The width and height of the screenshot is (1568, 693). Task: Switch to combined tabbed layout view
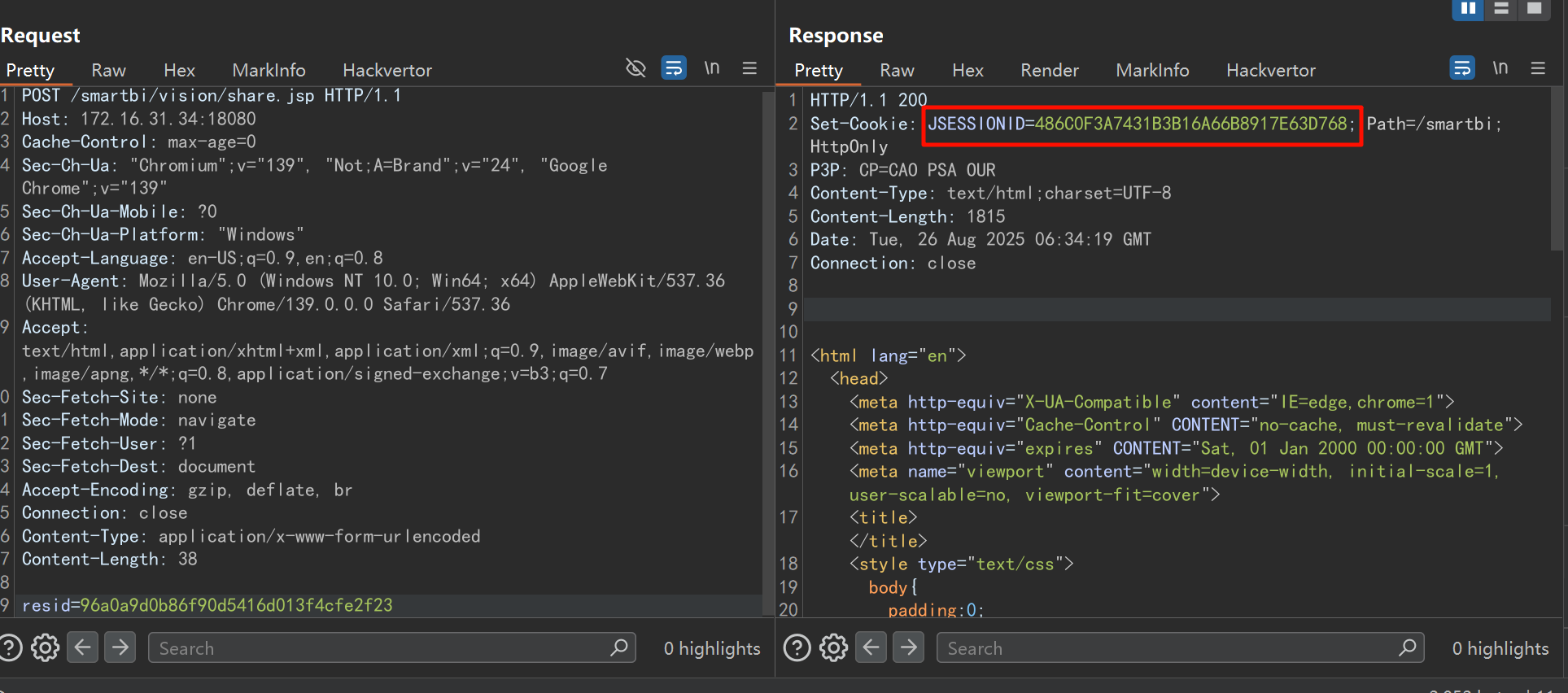1534,8
